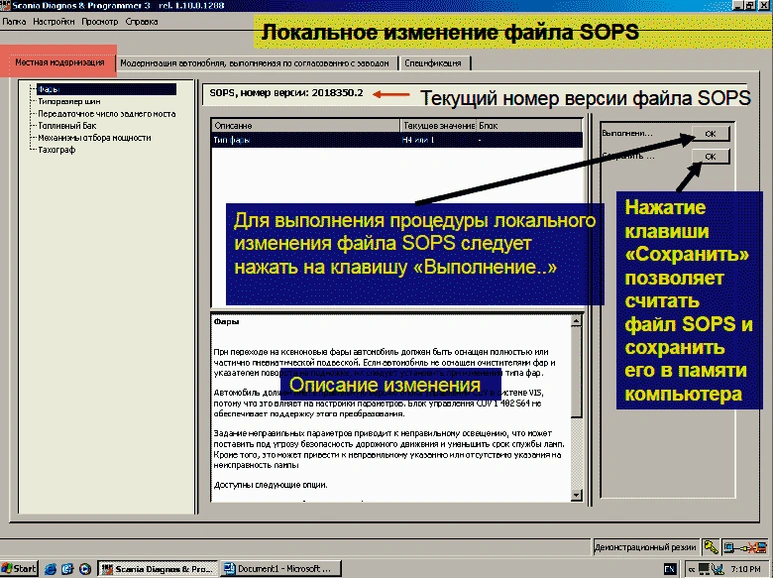Open the Папка menu
Viewport: 773px width, 578px height.
pyautogui.click(x=15, y=21)
